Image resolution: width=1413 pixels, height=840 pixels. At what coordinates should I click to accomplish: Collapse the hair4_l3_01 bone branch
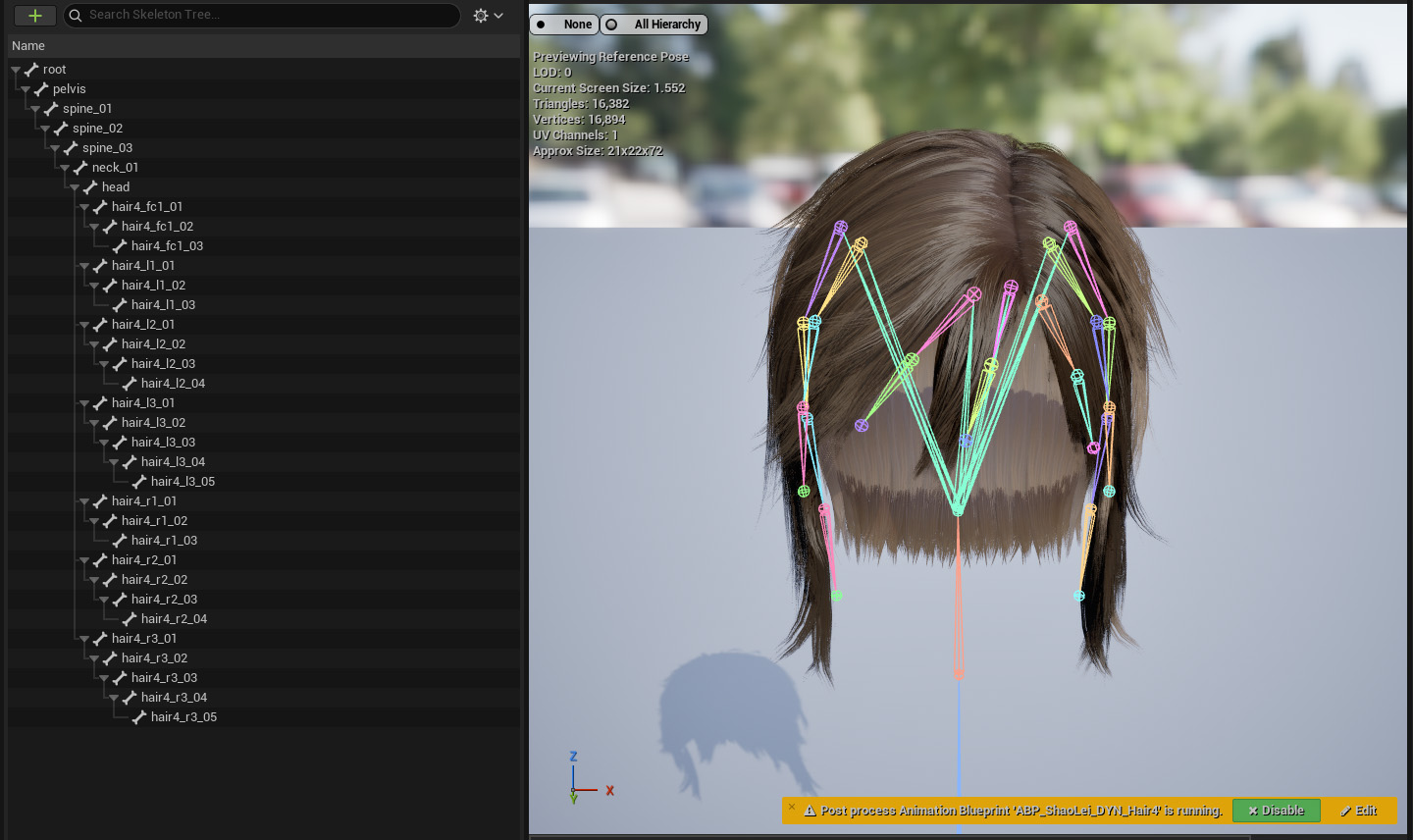tap(84, 403)
